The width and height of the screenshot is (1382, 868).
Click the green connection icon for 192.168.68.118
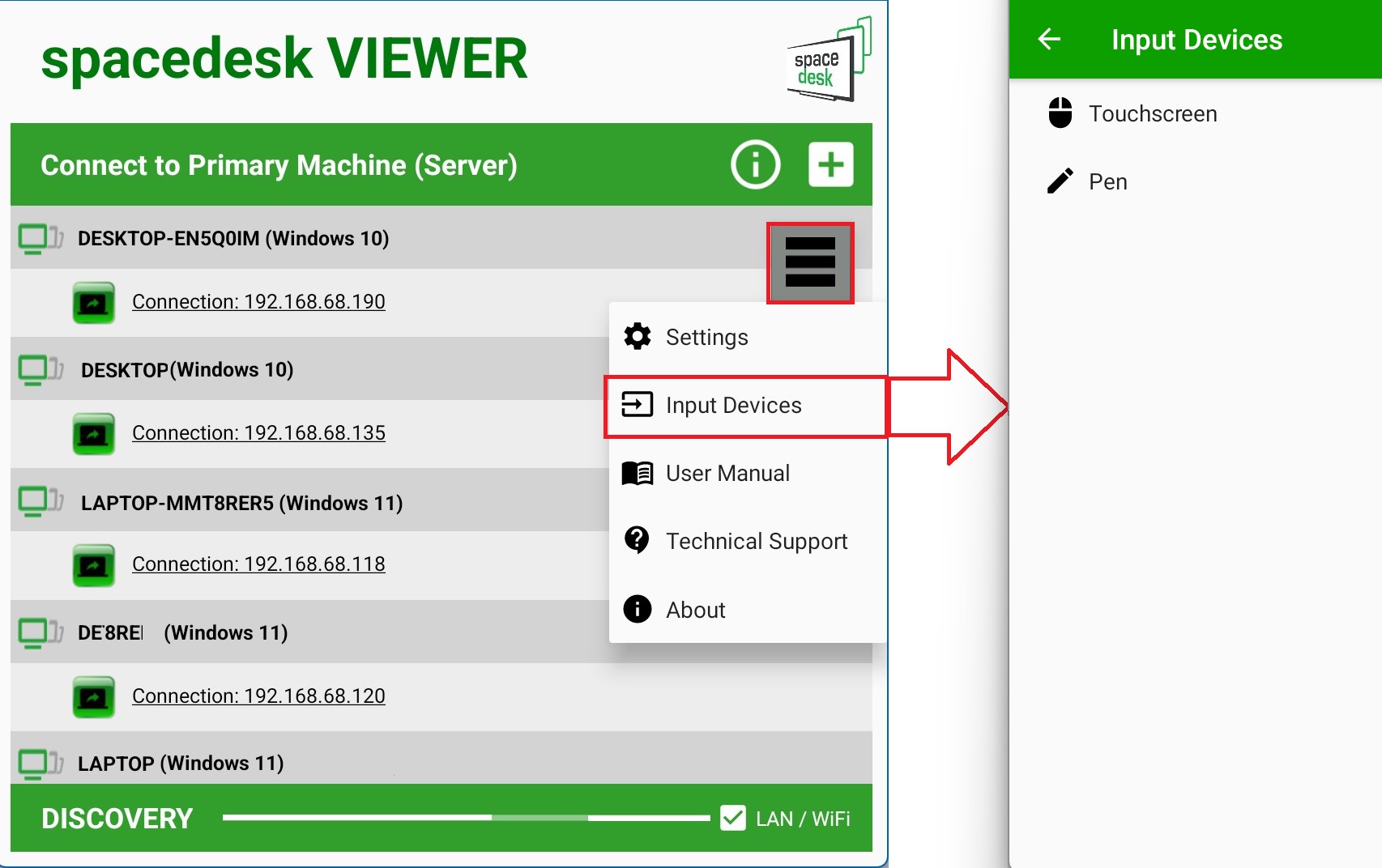94,565
